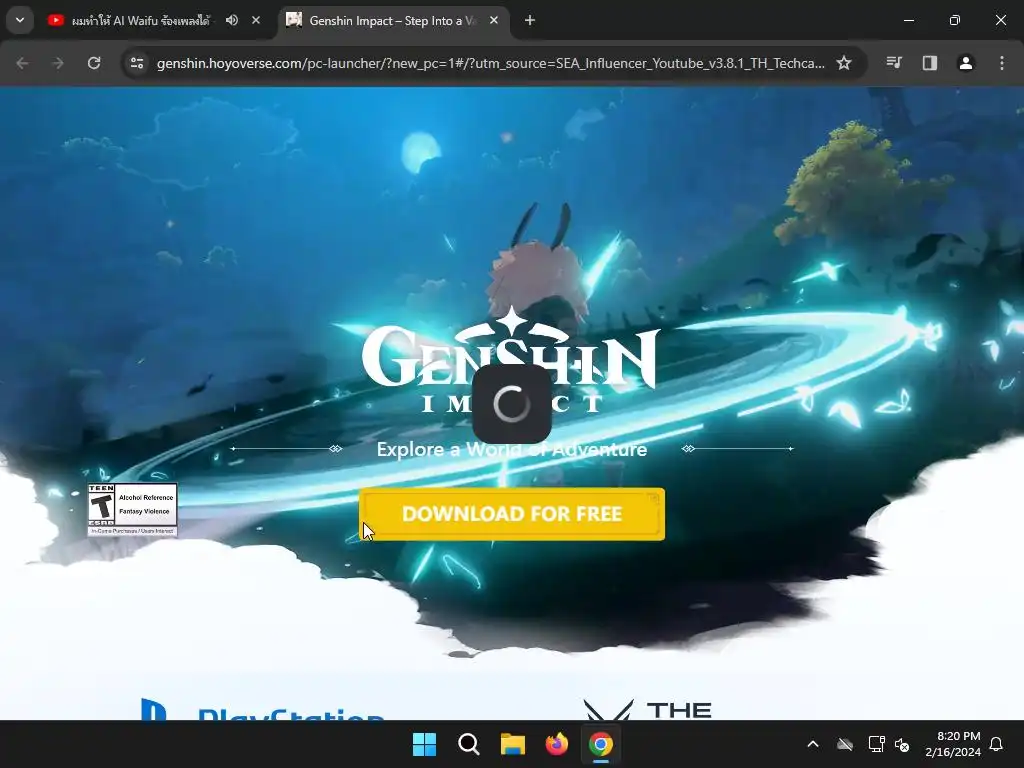Open media controls icon in toolbar

coord(894,63)
